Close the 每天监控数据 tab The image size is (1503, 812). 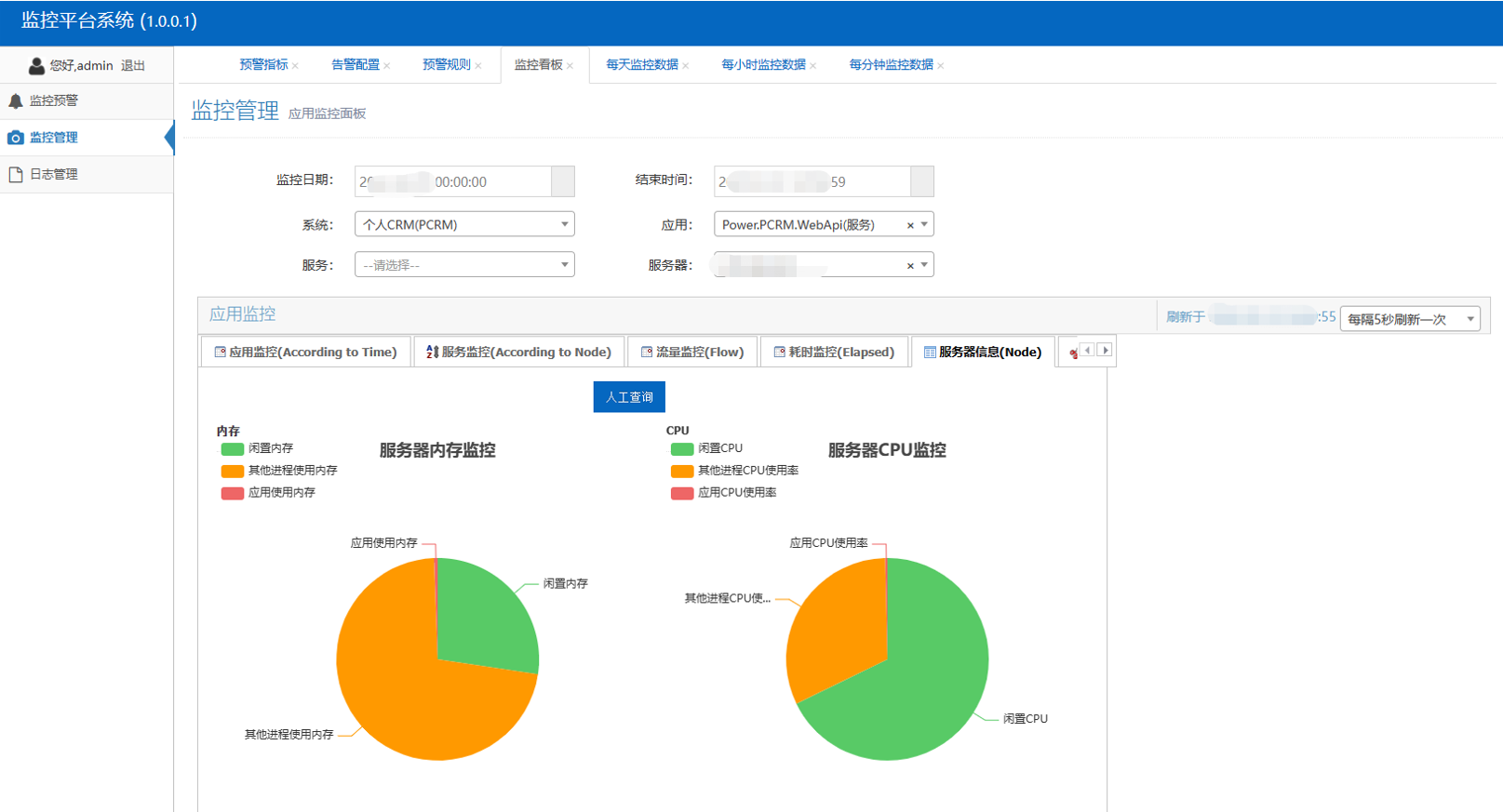pos(686,66)
